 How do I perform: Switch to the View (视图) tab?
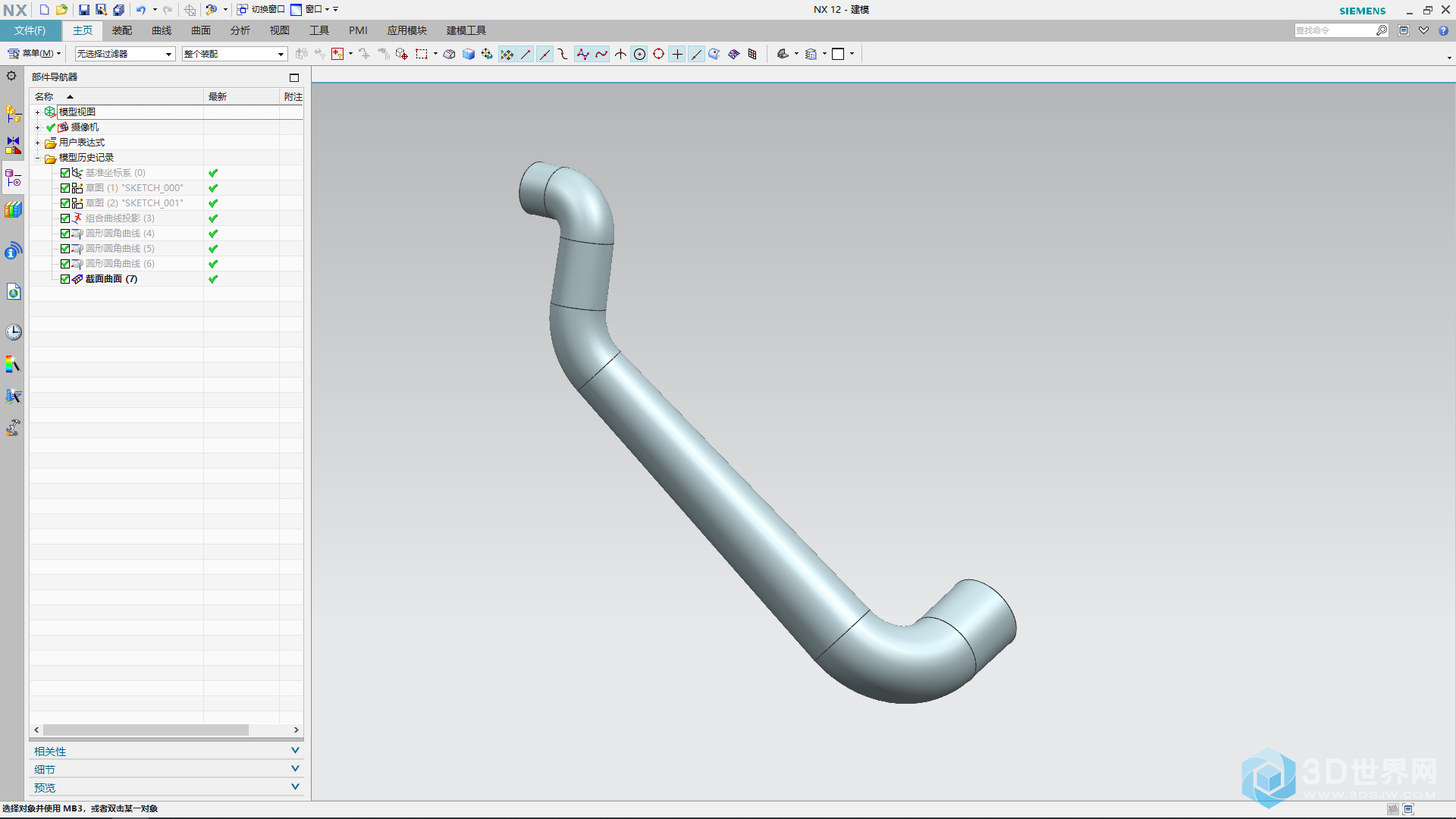(280, 30)
